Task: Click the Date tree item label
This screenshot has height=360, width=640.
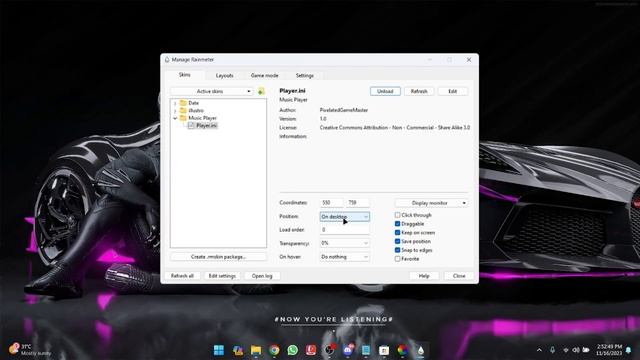Action: pyautogui.click(x=193, y=103)
